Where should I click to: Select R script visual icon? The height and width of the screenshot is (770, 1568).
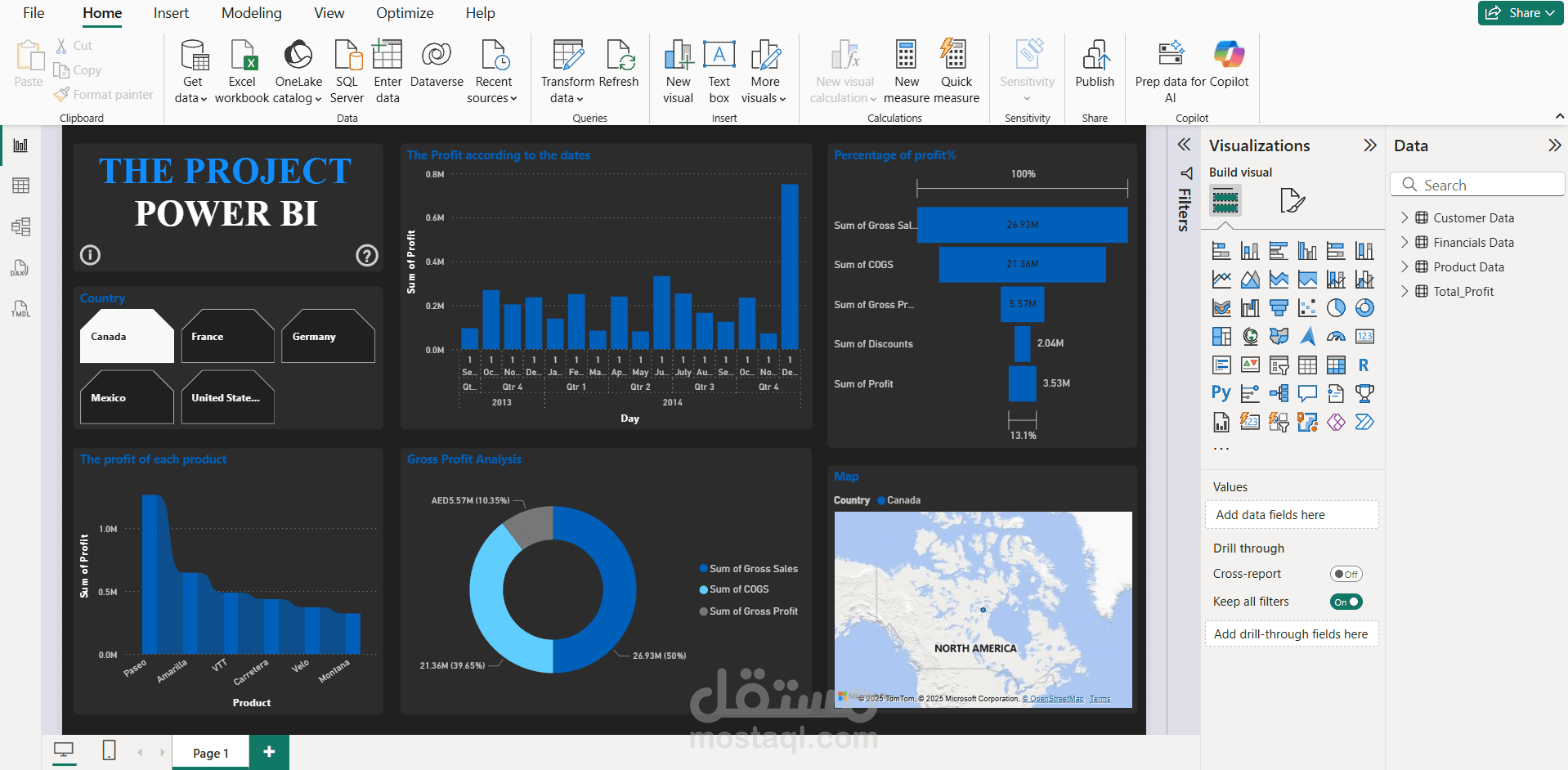click(x=1364, y=365)
